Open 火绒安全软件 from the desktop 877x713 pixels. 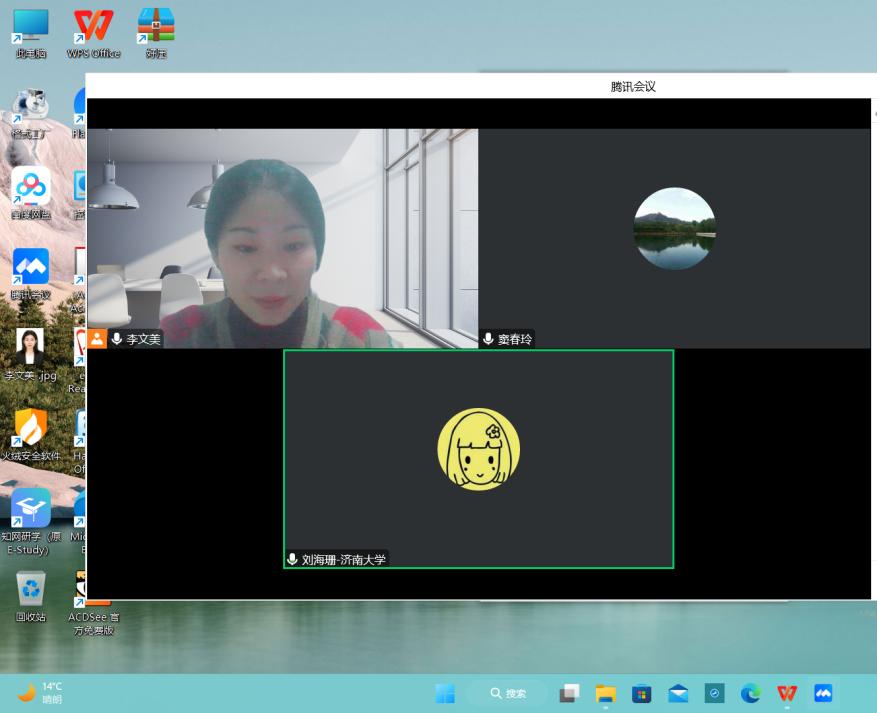click(30, 428)
